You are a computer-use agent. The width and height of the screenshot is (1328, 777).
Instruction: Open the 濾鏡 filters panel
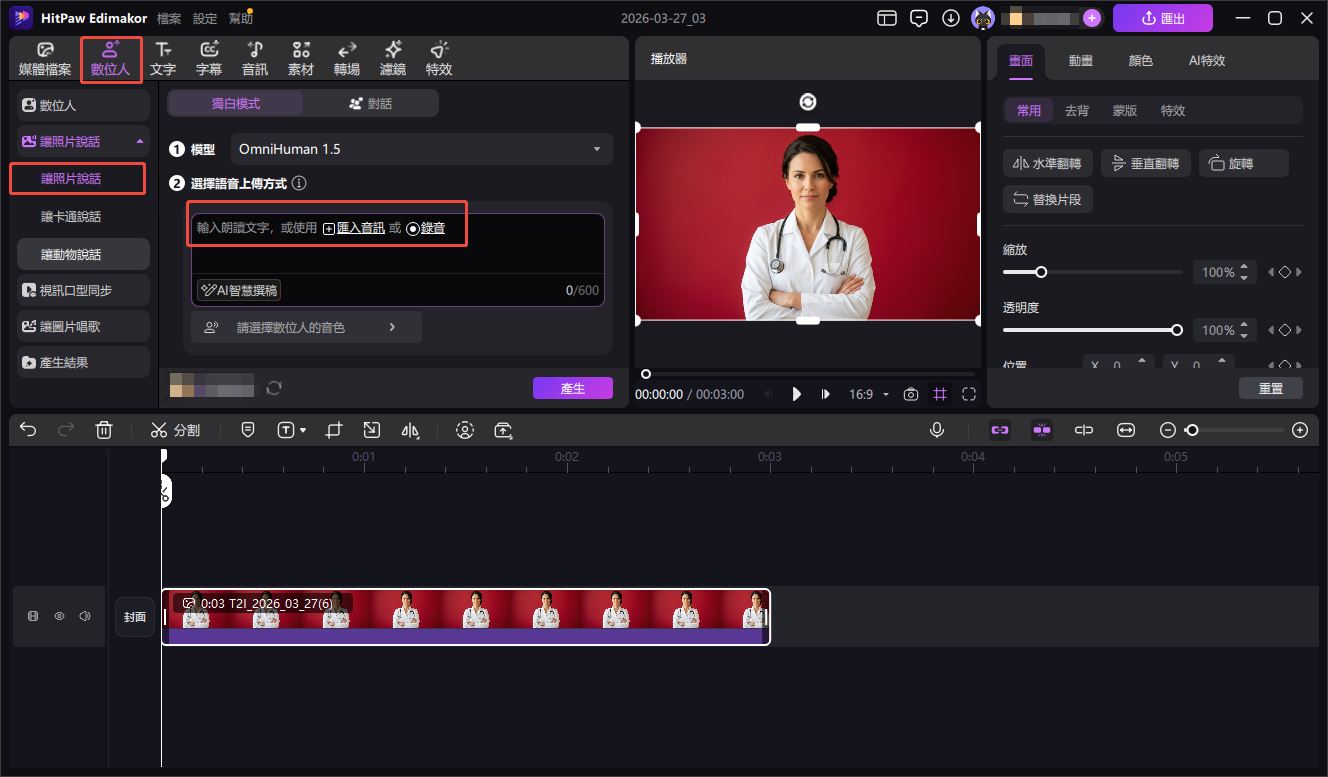393,59
